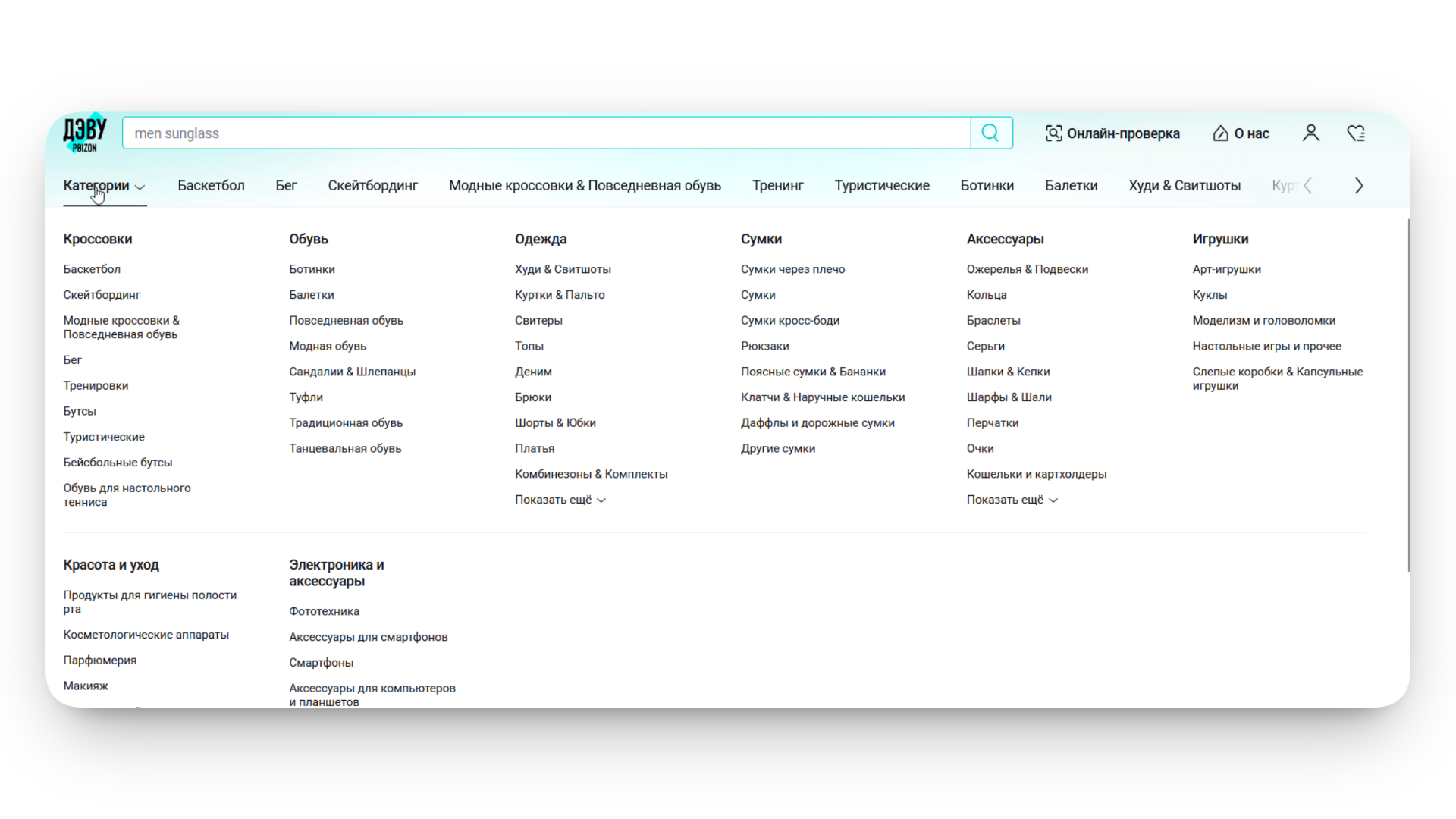
Task: Select Комбинезоны & Комплекты link
Action: 591,474
